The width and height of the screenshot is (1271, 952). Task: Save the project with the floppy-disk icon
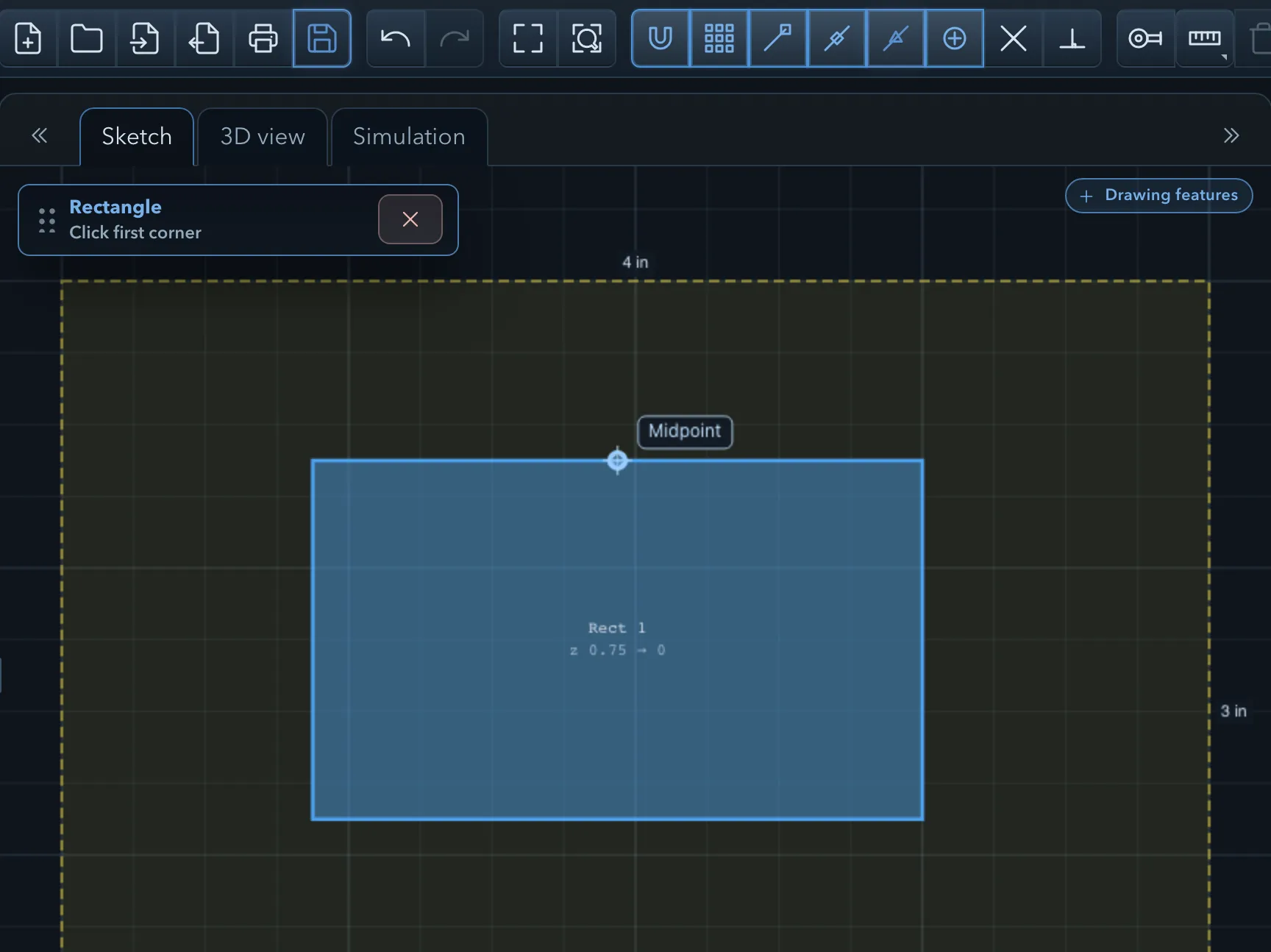pos(321,38)
